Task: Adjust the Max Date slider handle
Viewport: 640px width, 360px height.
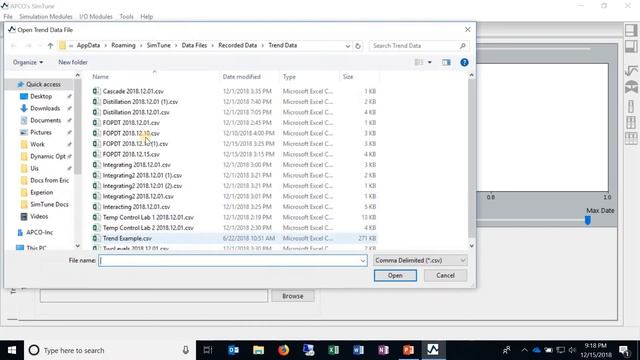Action: [588, 220]
